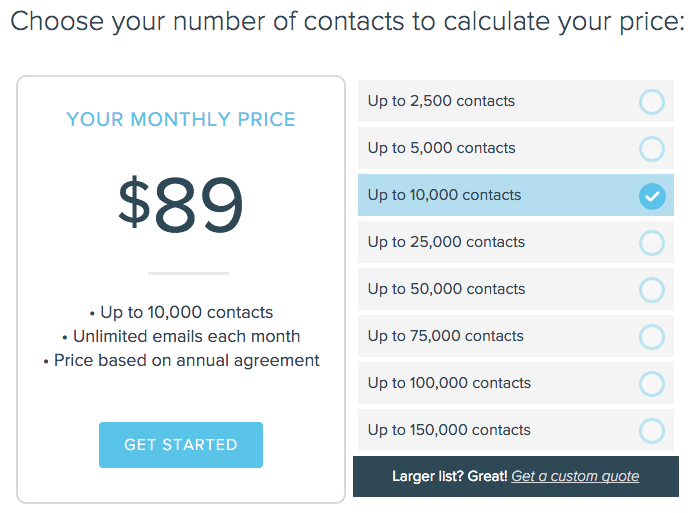Click the $89 monthly price amount

(181, 206)
